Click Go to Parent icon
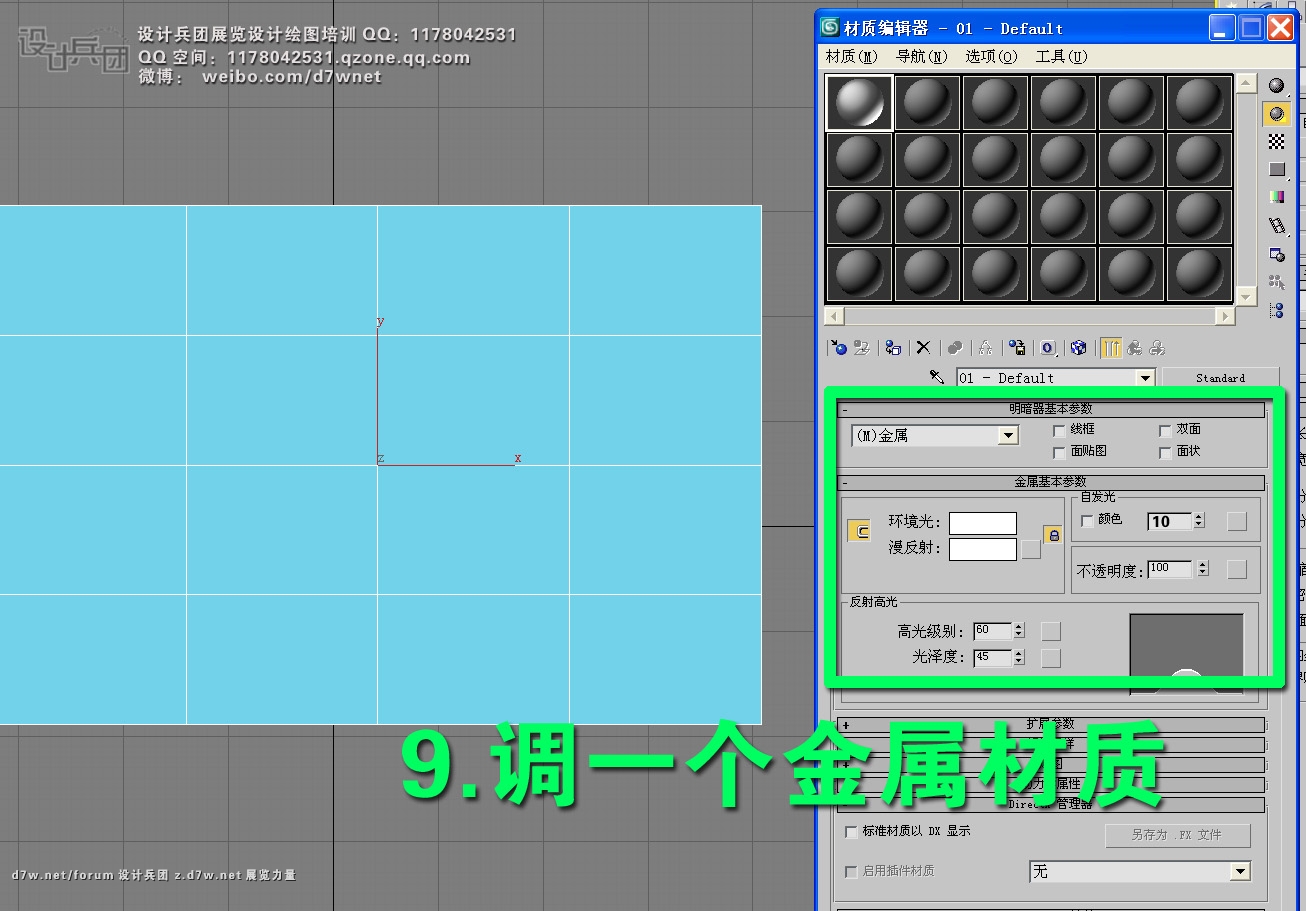Screen dimensions: 1306x911 point(1134,348)
